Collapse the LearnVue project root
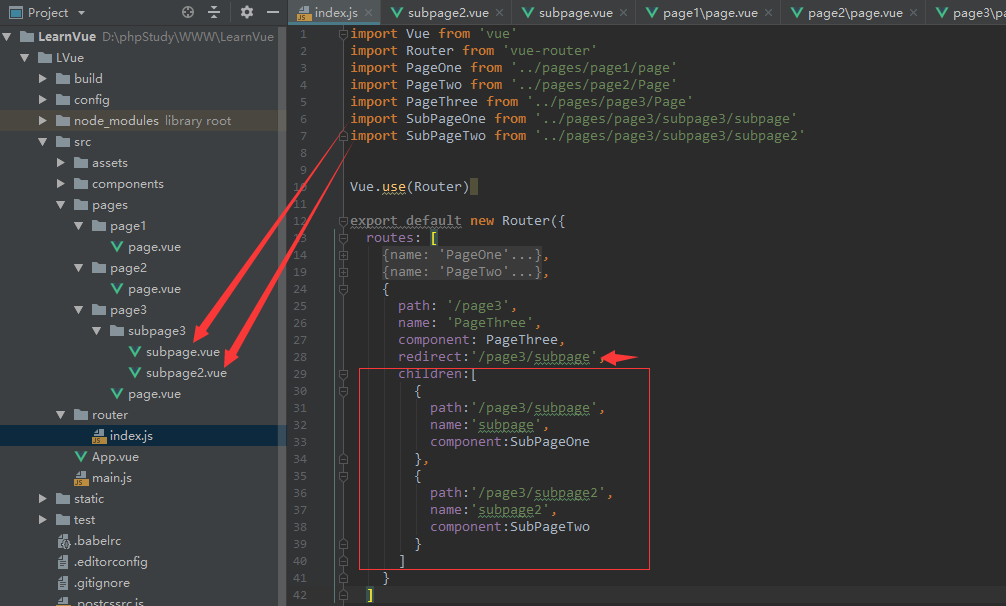 click(x=7, y=37)
